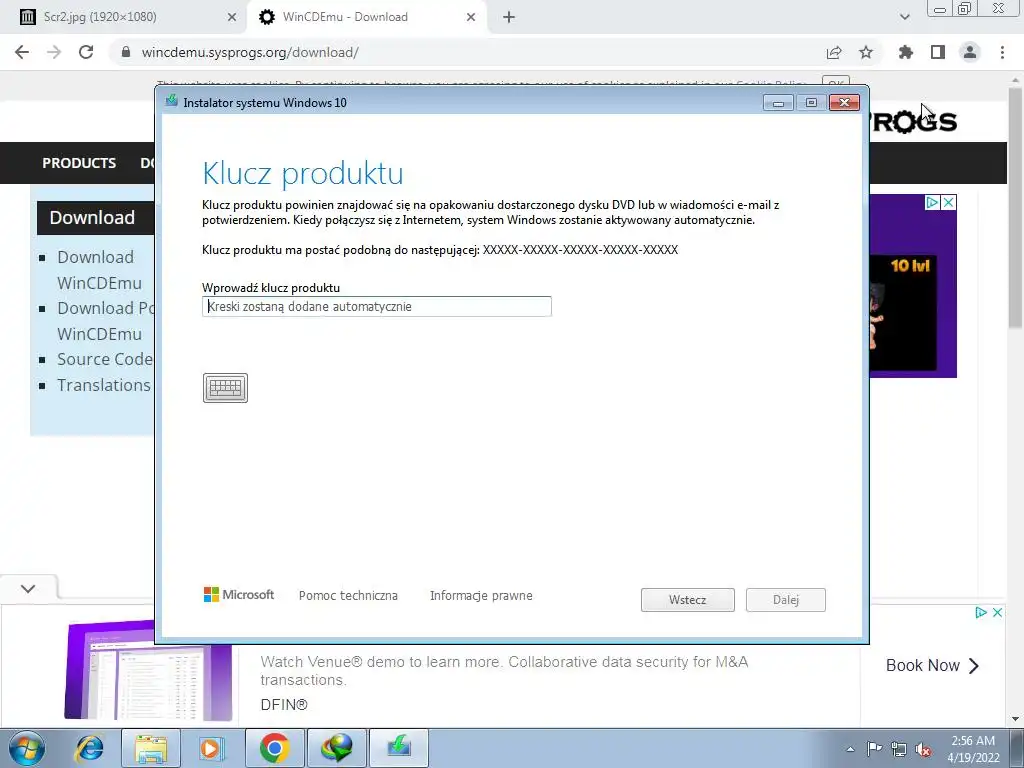Open the Pomoc techniczna link

[x=348, y=596]
